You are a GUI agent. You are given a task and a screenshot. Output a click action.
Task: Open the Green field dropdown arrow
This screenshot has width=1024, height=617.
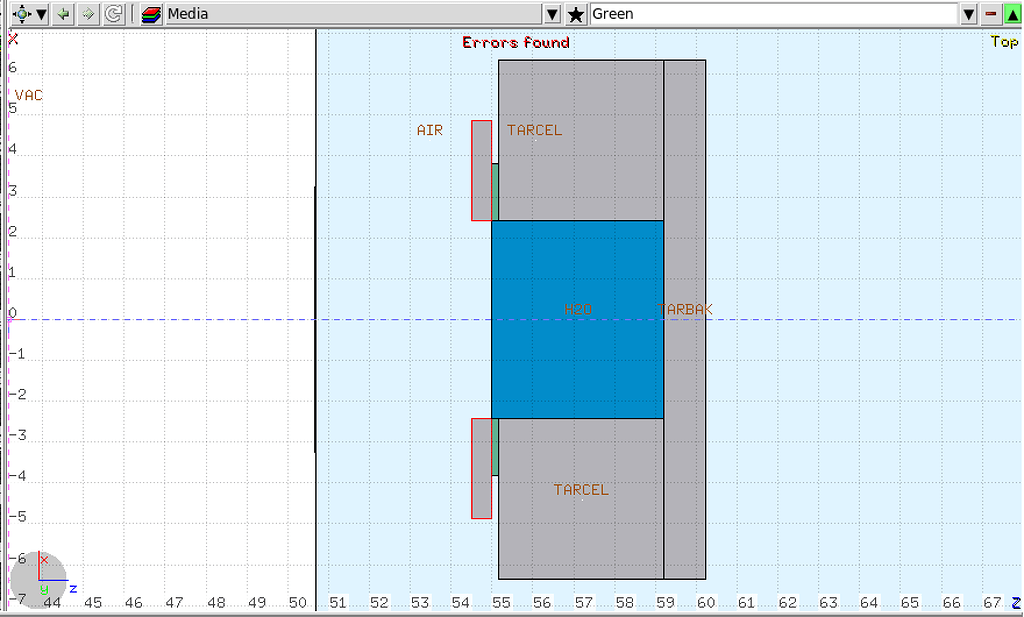click(x=968, y=14)
